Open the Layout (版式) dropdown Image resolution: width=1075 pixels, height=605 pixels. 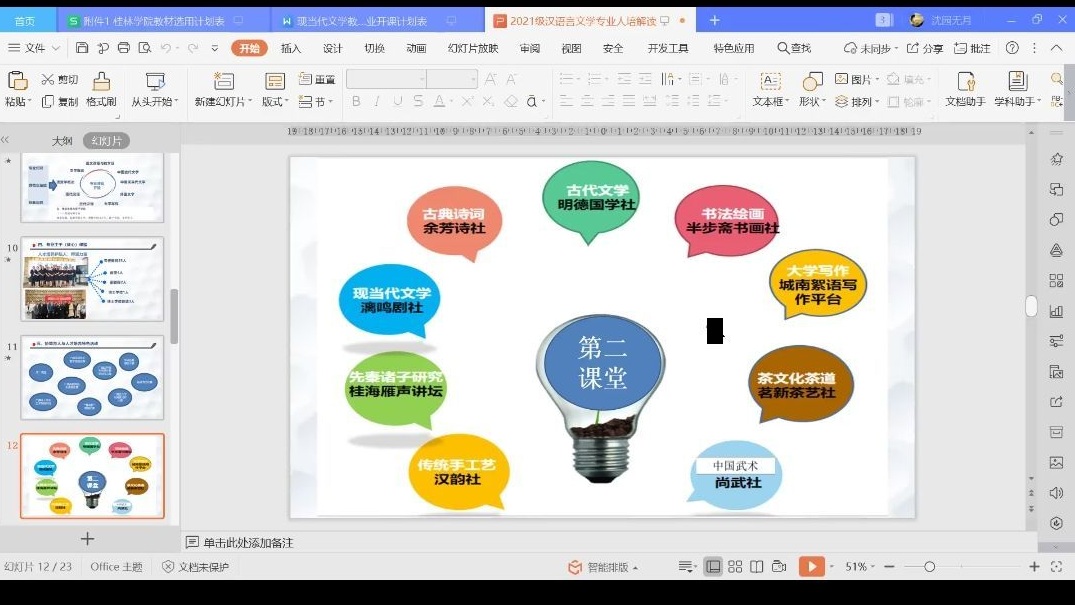click(275, 102)
